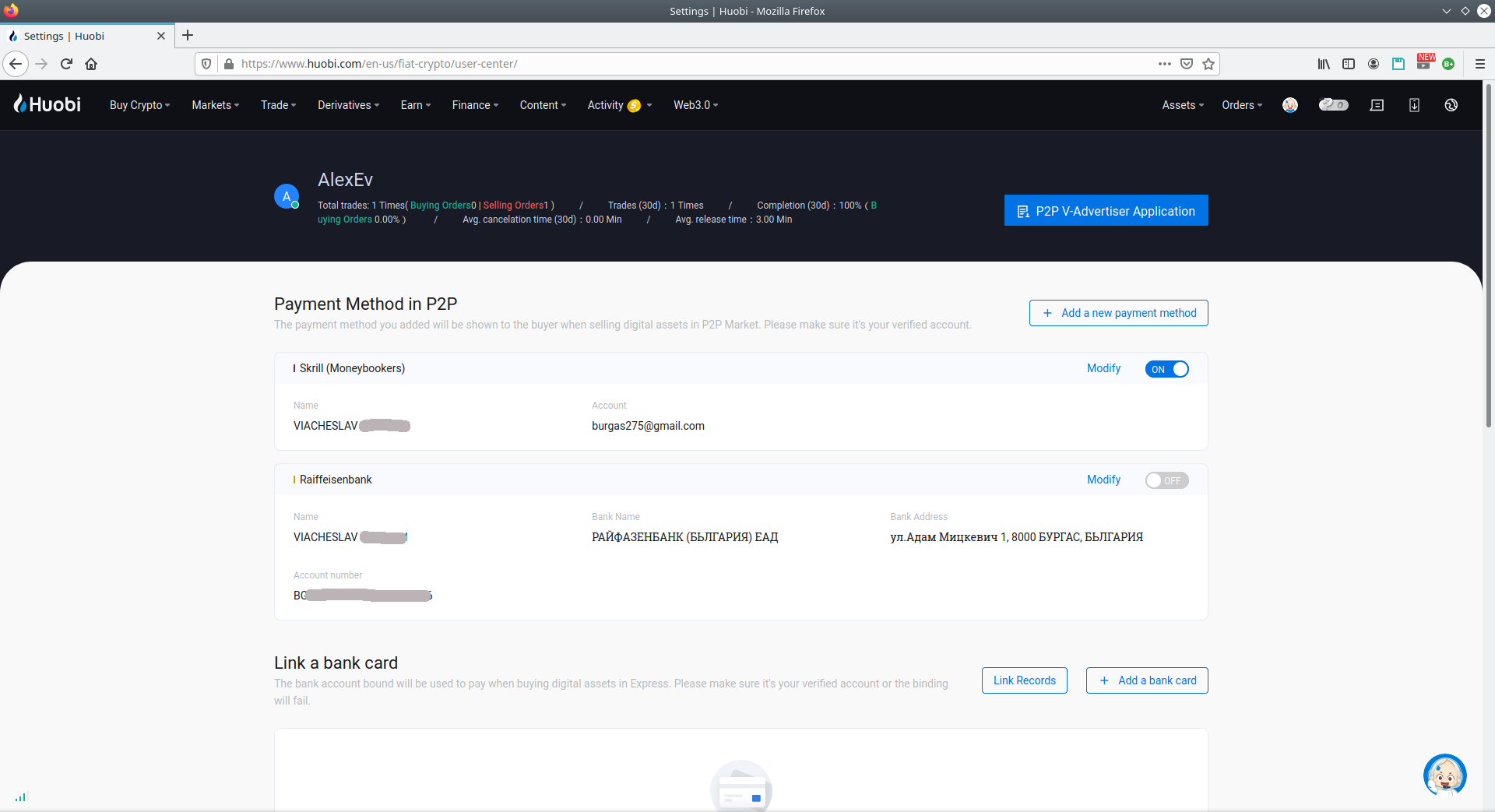Screen dimensions: 1495x812
Task: Add a new payment method
Action: point(1118,313)
